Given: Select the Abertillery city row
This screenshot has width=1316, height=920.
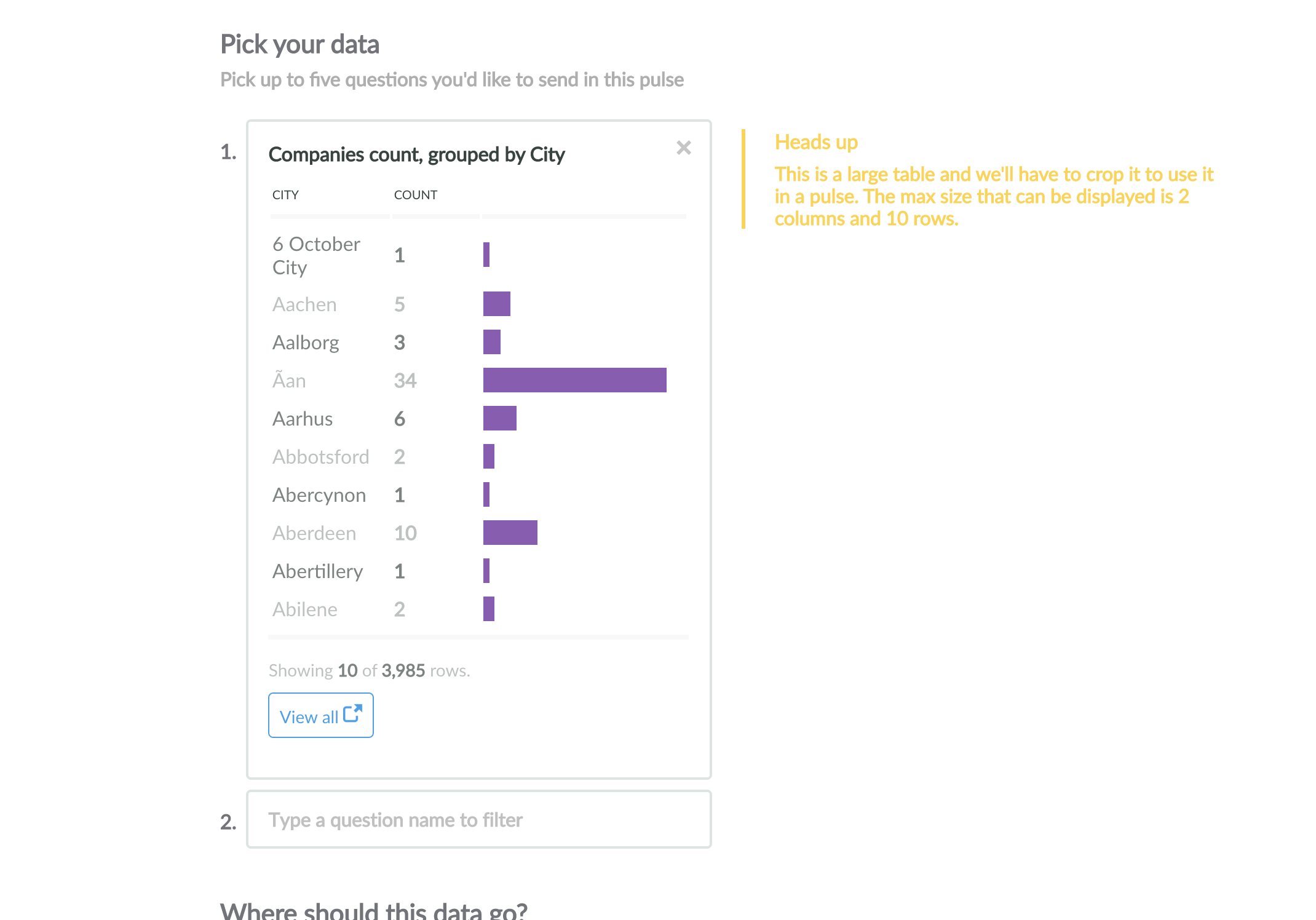Looking at the screenshot, I should pyautogui.click(x=317, y=571).
